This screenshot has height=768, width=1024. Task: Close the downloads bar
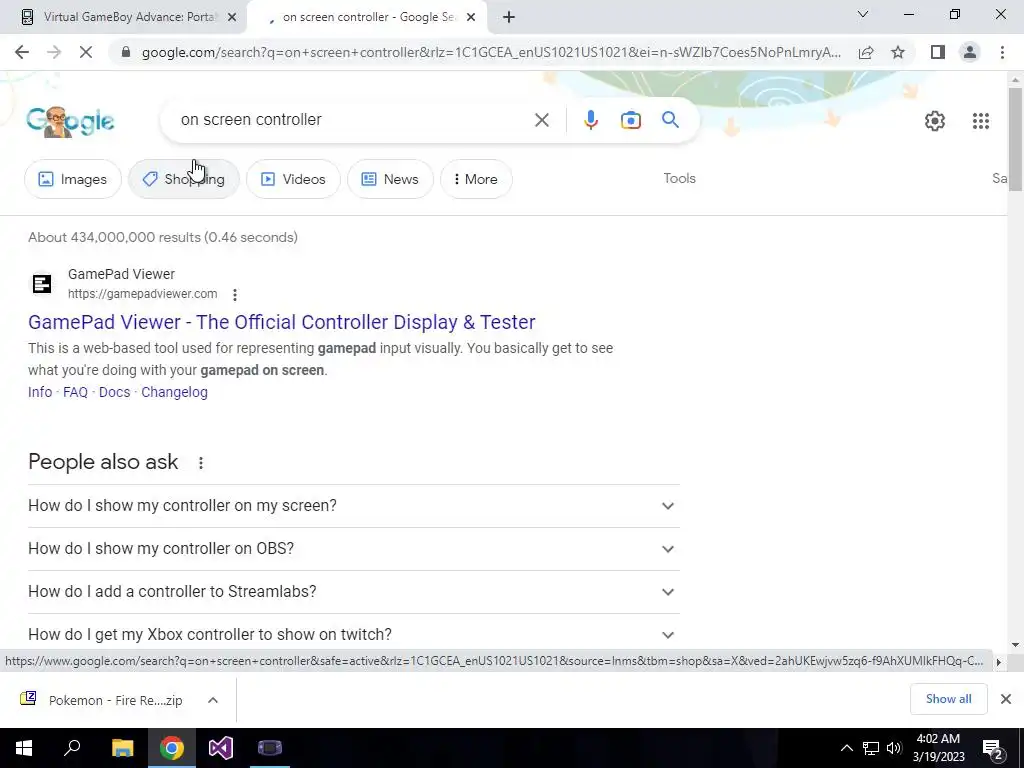pyautogui.click(x=1006, y=699)
